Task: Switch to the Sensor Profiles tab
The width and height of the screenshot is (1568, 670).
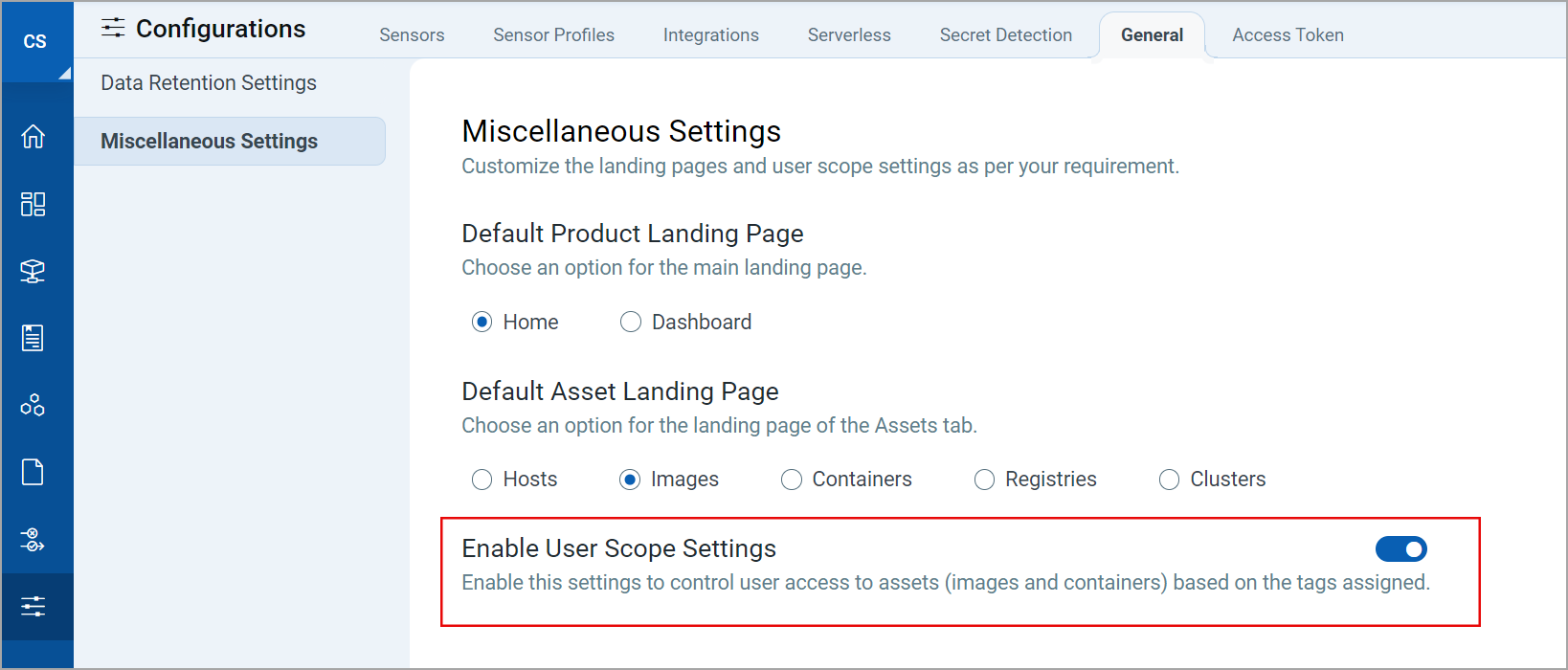Action: 553,35
